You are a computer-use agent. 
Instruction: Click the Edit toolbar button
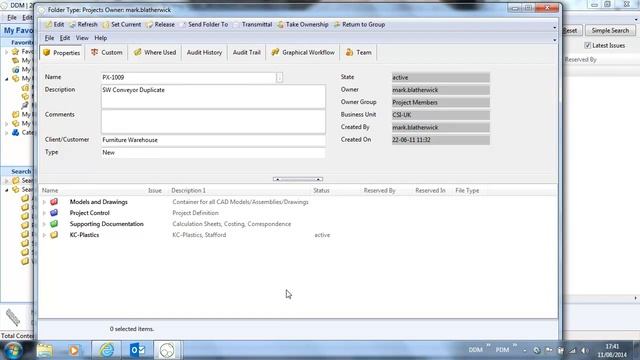54,24
